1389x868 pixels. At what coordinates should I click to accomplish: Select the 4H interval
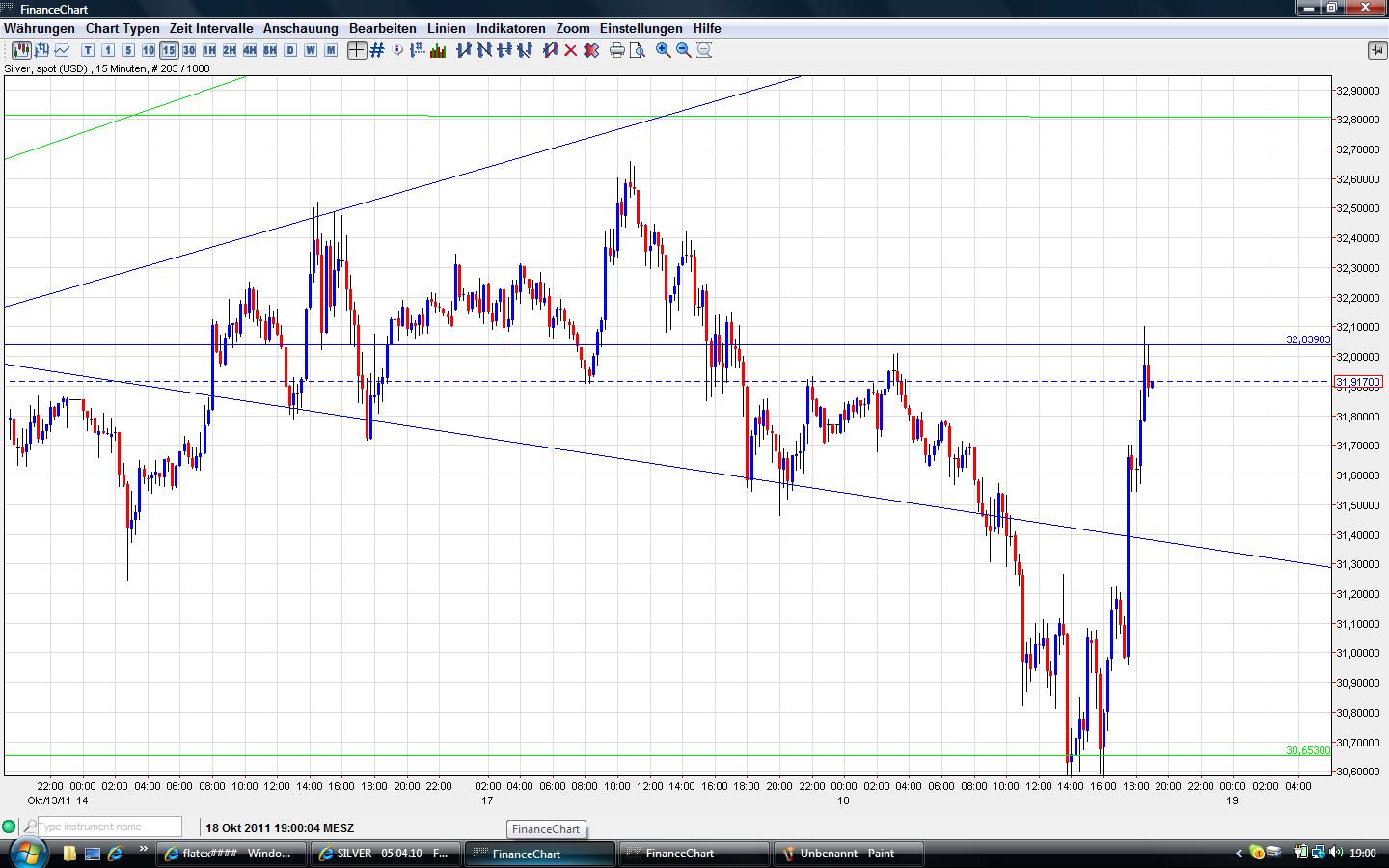tap(250, 50)
